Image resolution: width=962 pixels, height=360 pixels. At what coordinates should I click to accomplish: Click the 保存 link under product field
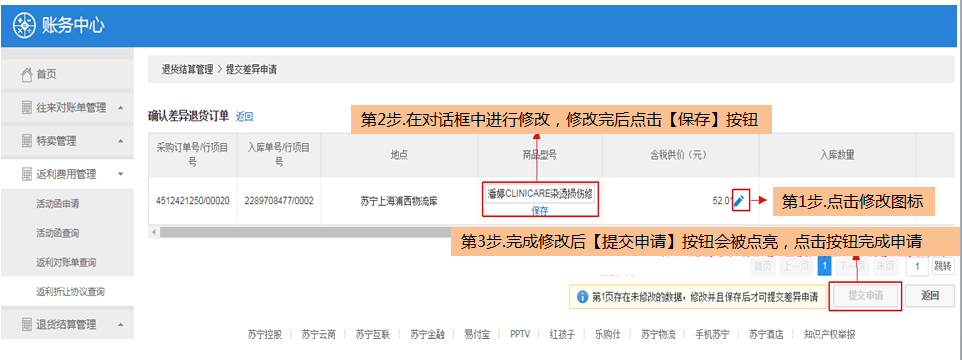540,210
